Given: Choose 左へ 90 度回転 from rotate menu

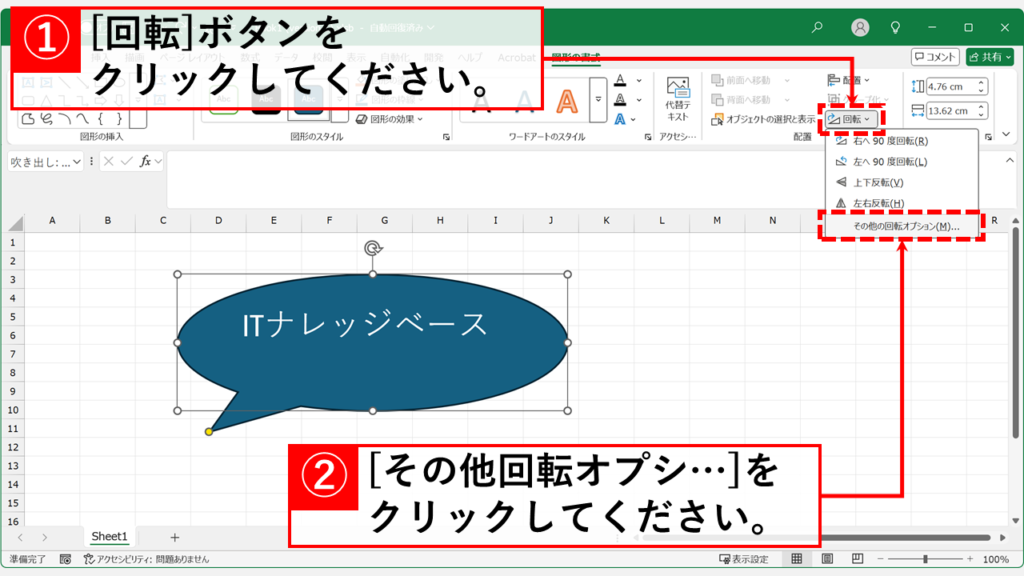Looking at the screenshot, I should [889, 162].
